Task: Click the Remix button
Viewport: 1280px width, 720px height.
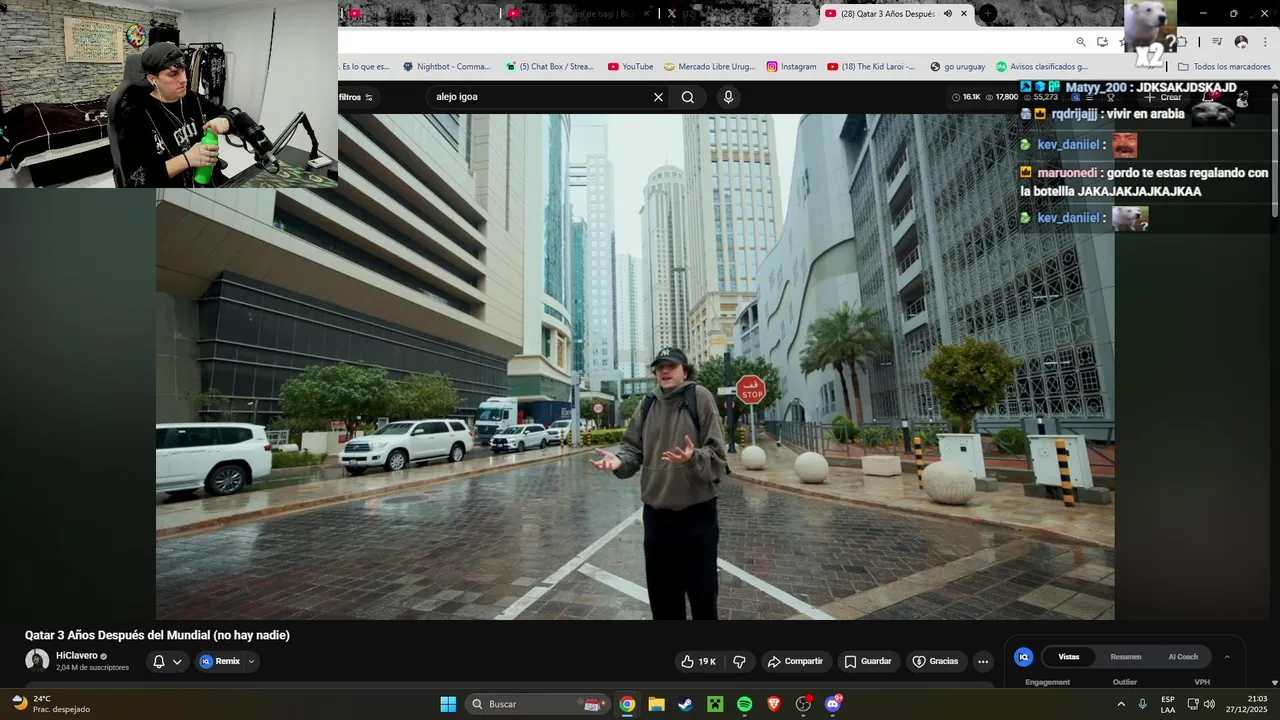Action: point(220,661)
